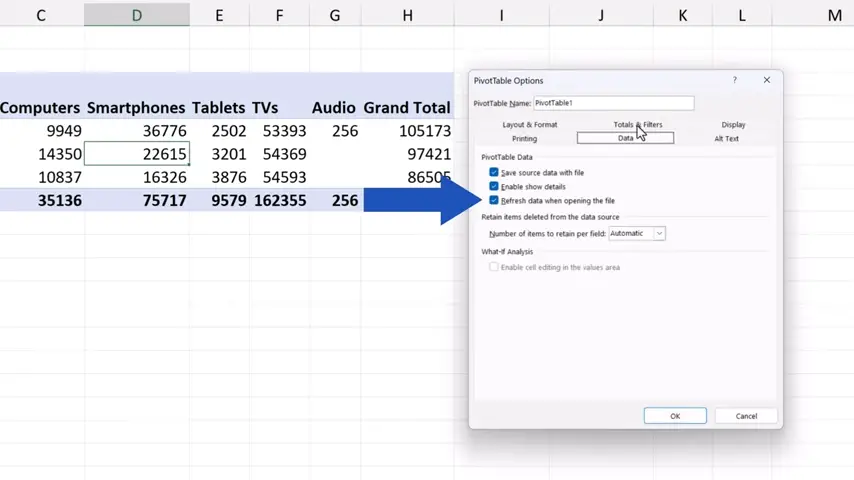This screenshot has height=480, width=854.
Task: Select cell containing 22615
Action: [x=137, y=154]
